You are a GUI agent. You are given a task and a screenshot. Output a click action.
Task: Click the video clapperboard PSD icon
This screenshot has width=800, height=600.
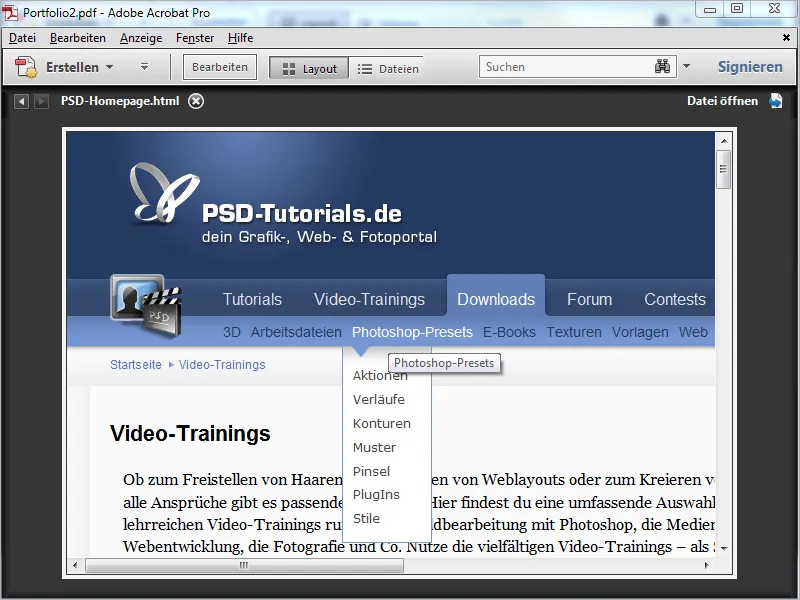[146, 305]
